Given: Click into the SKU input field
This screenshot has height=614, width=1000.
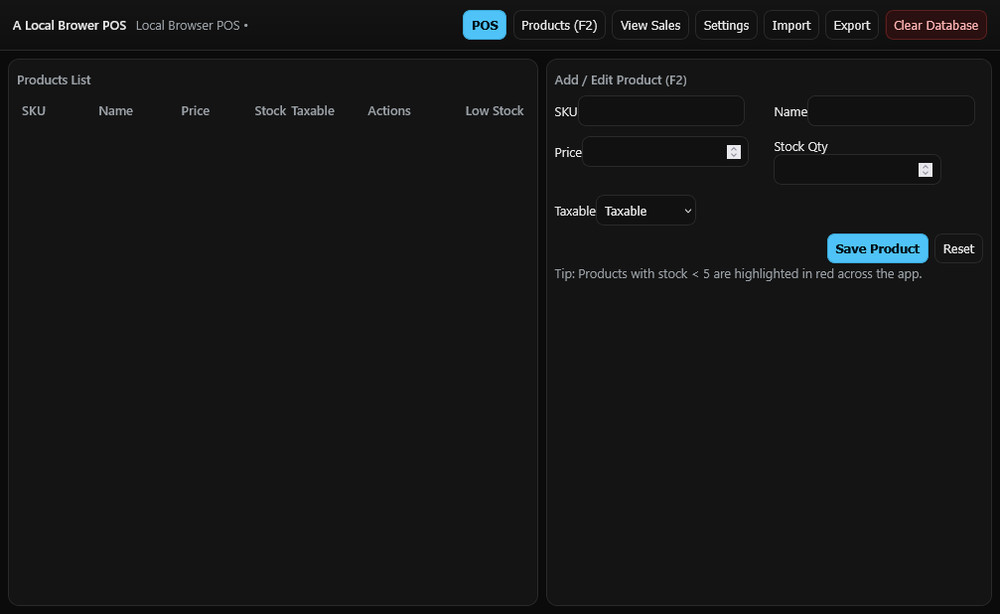Looking at the screenshot, I should coord(660,111).
